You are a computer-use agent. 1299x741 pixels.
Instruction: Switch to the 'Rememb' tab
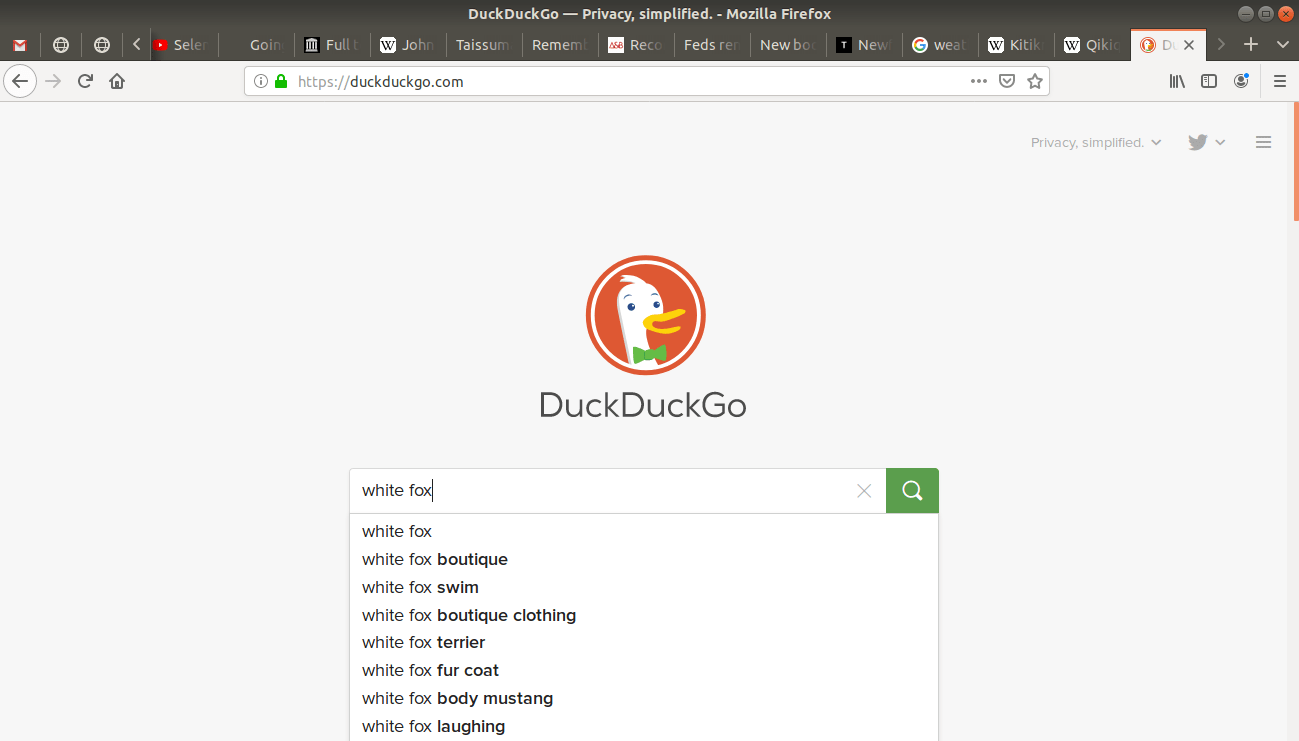click(561, 45)
